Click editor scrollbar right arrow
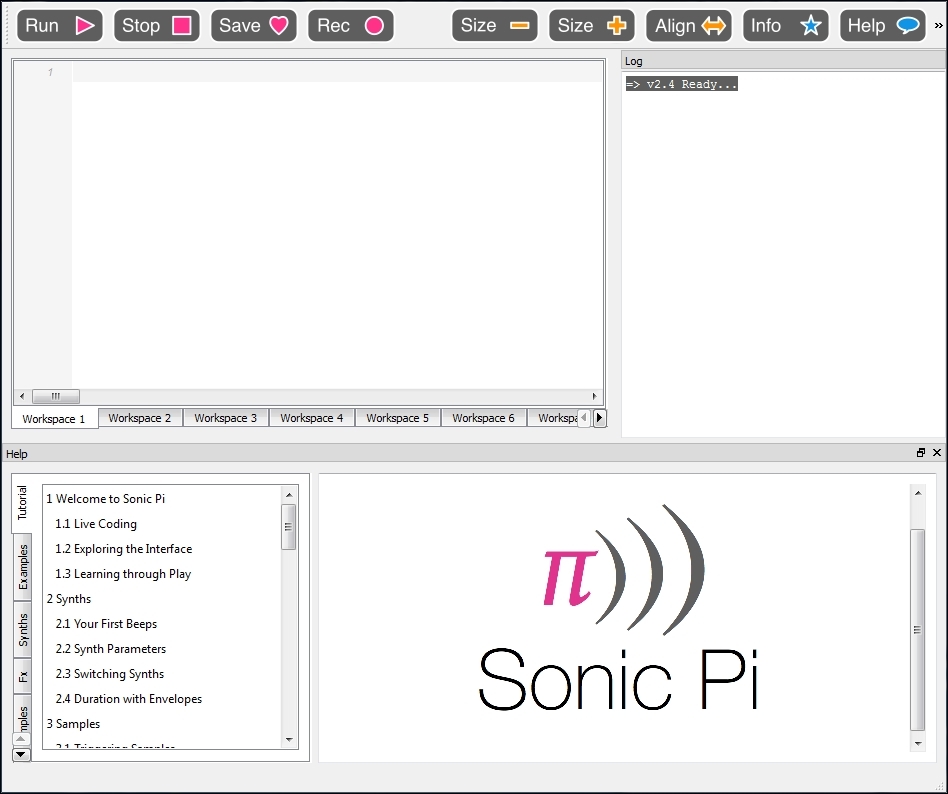This screenshot has width=948, height=794. 594,397
